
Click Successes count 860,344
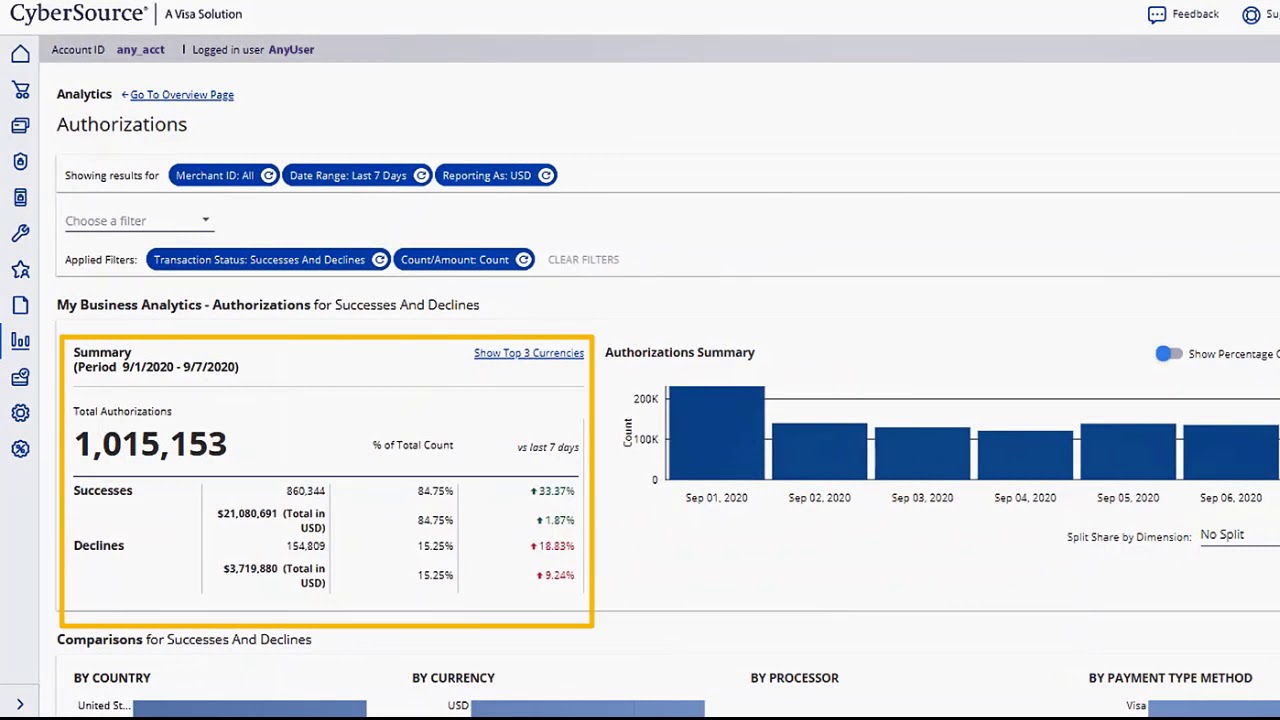305,491
